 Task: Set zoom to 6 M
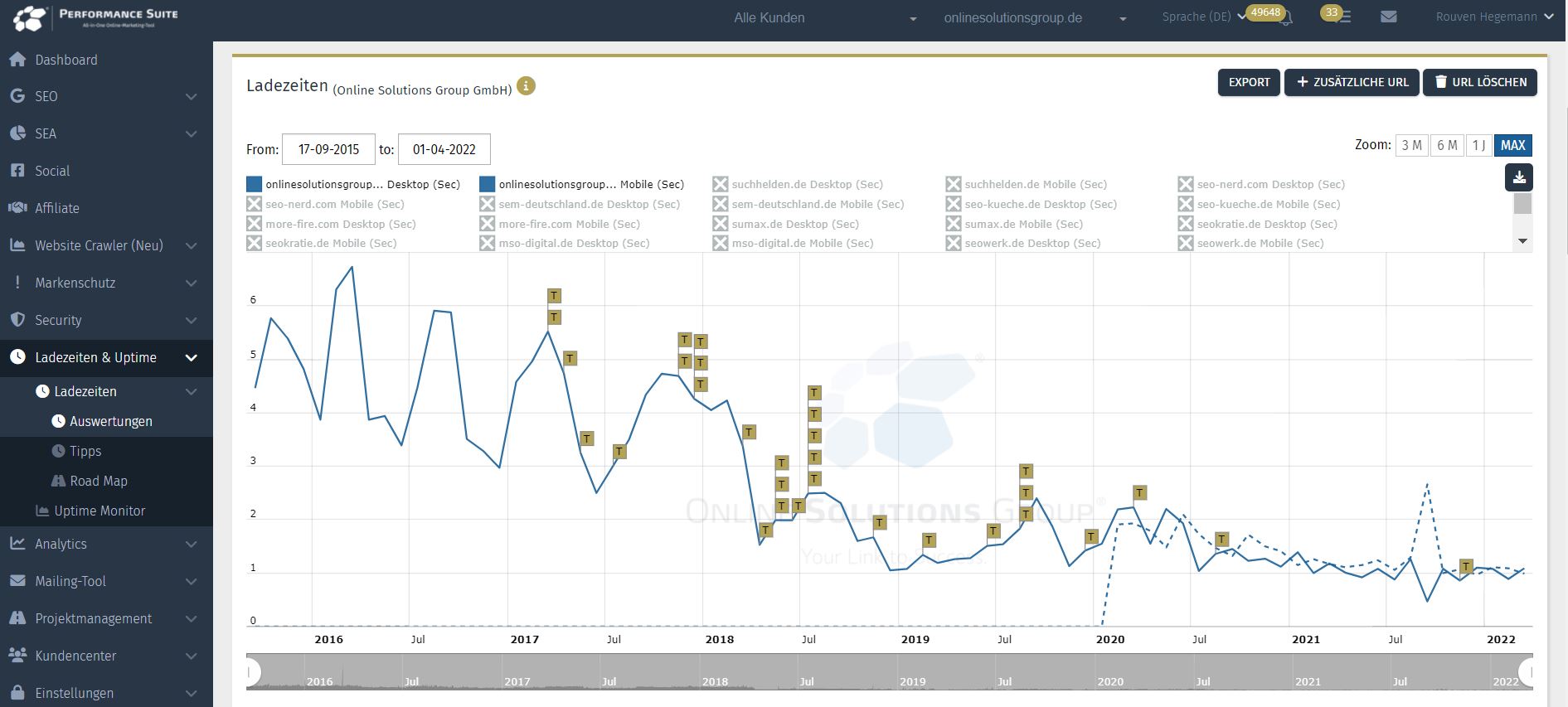(1447, 145)
